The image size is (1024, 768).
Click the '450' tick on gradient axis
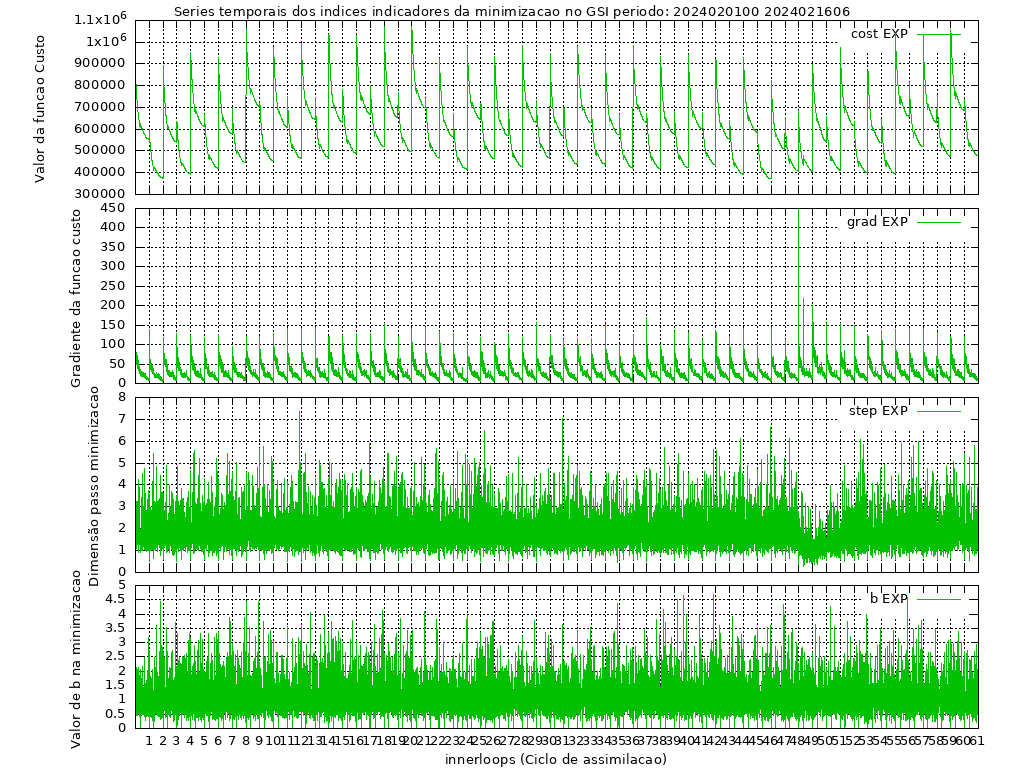112,208
